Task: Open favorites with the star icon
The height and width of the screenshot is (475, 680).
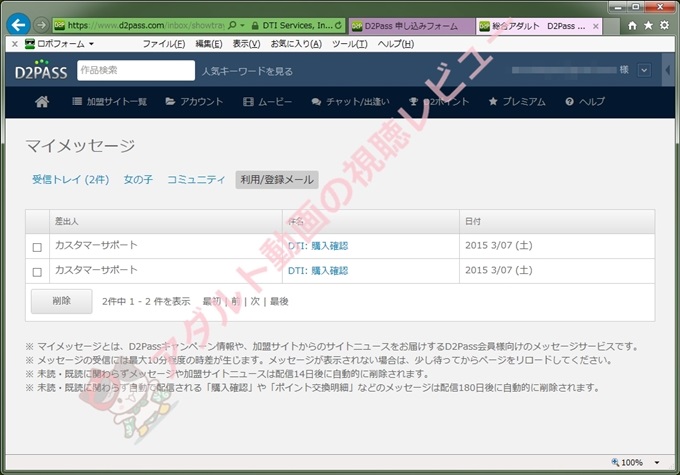Action: click(648, 26)
